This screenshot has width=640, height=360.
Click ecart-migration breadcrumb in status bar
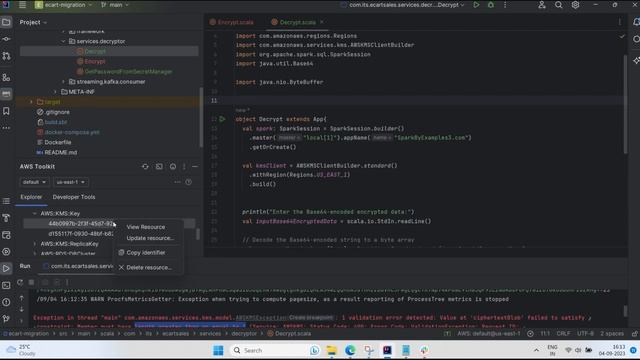pyautogui.click(x=29, y=333)
